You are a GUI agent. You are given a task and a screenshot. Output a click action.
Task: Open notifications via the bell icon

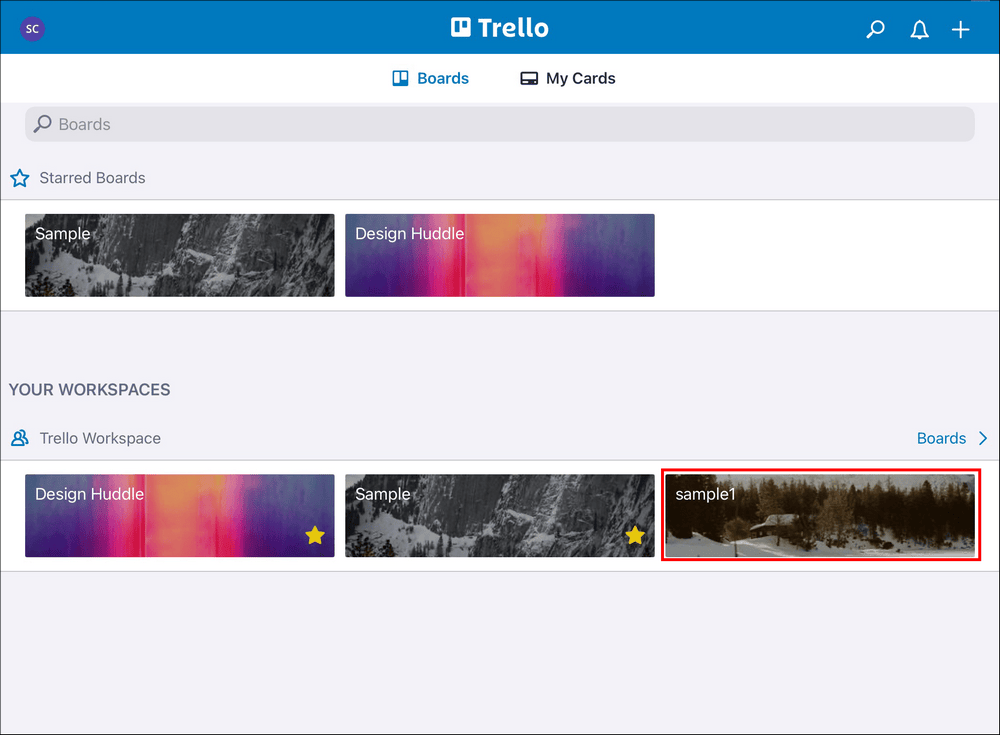(919, 29)
